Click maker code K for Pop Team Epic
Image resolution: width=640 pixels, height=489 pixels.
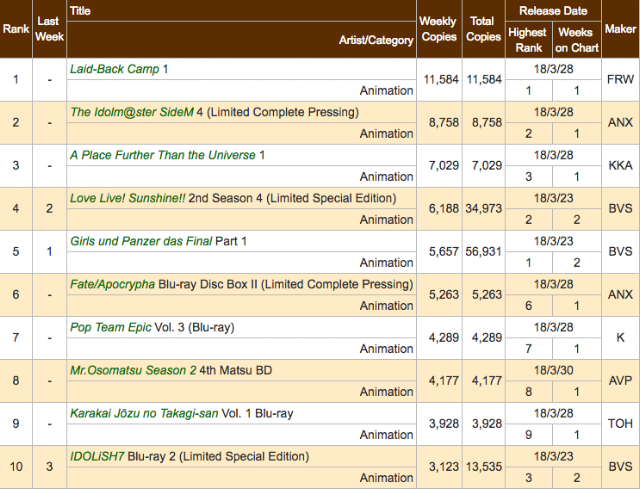point(620,338)
